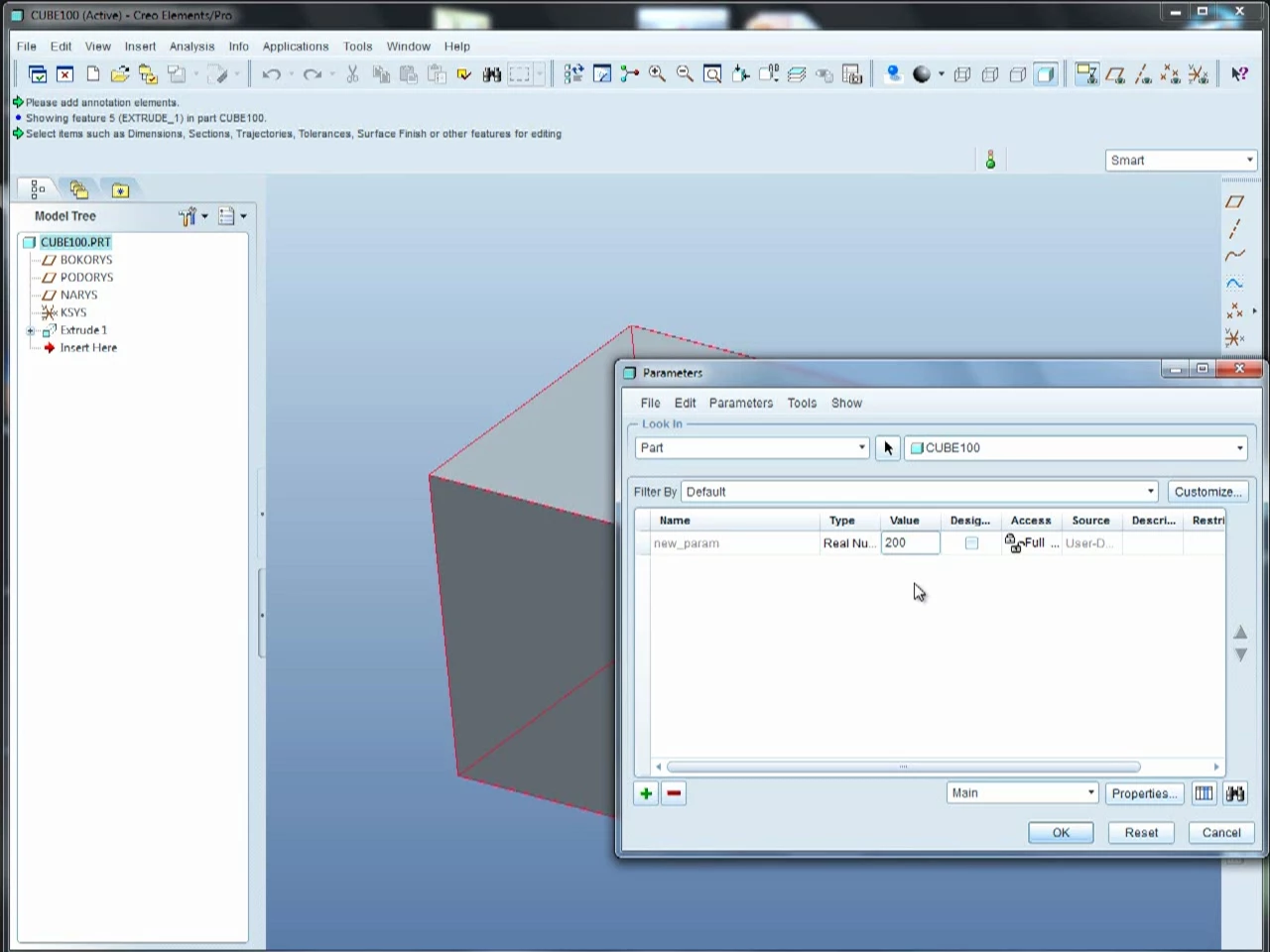Click the binoculars Find toolbar icon
This screenshot has width=1270, height=952.
tap(492, 74)
